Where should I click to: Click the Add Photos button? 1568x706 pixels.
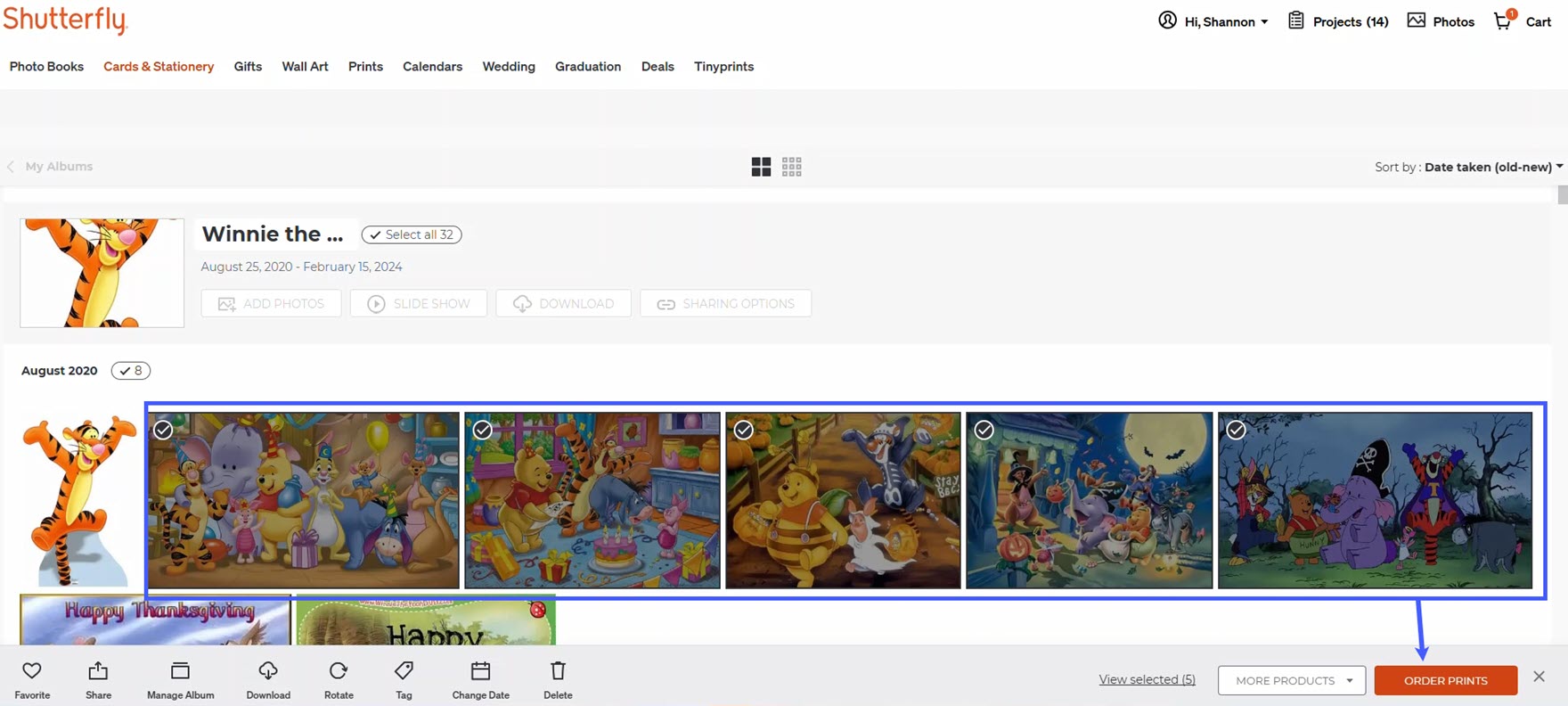tap(271, 303)
